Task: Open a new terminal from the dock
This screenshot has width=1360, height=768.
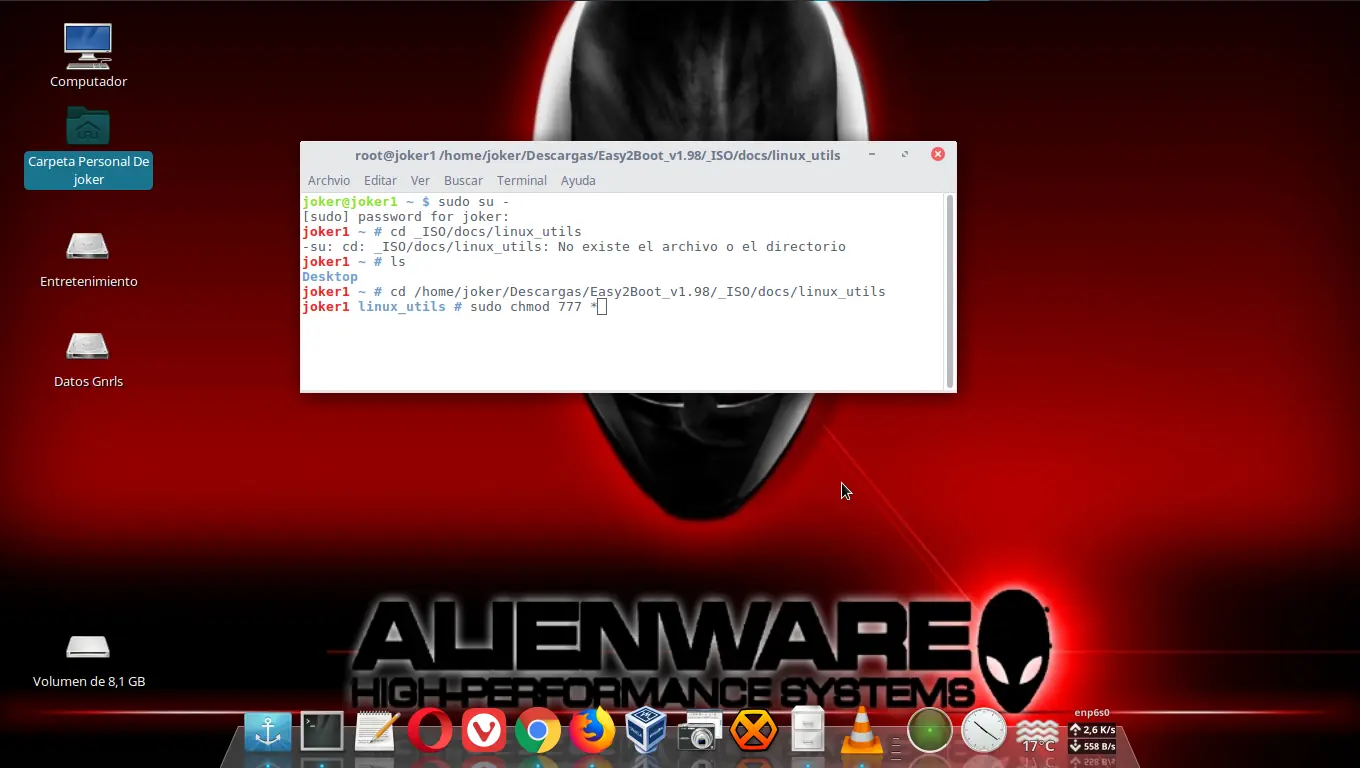Action: click(x=320, y=731)
